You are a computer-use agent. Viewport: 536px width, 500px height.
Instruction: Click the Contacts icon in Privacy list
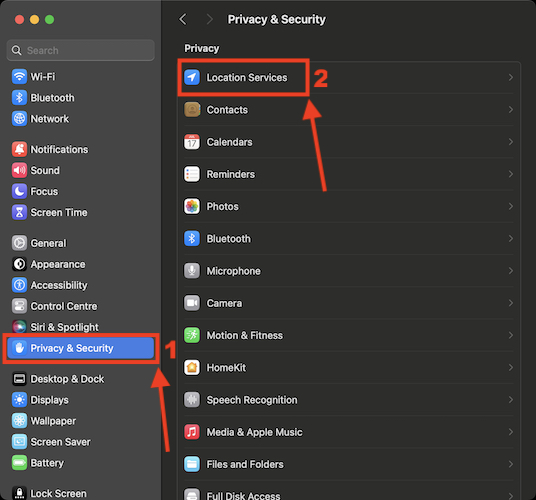point(192,110)
